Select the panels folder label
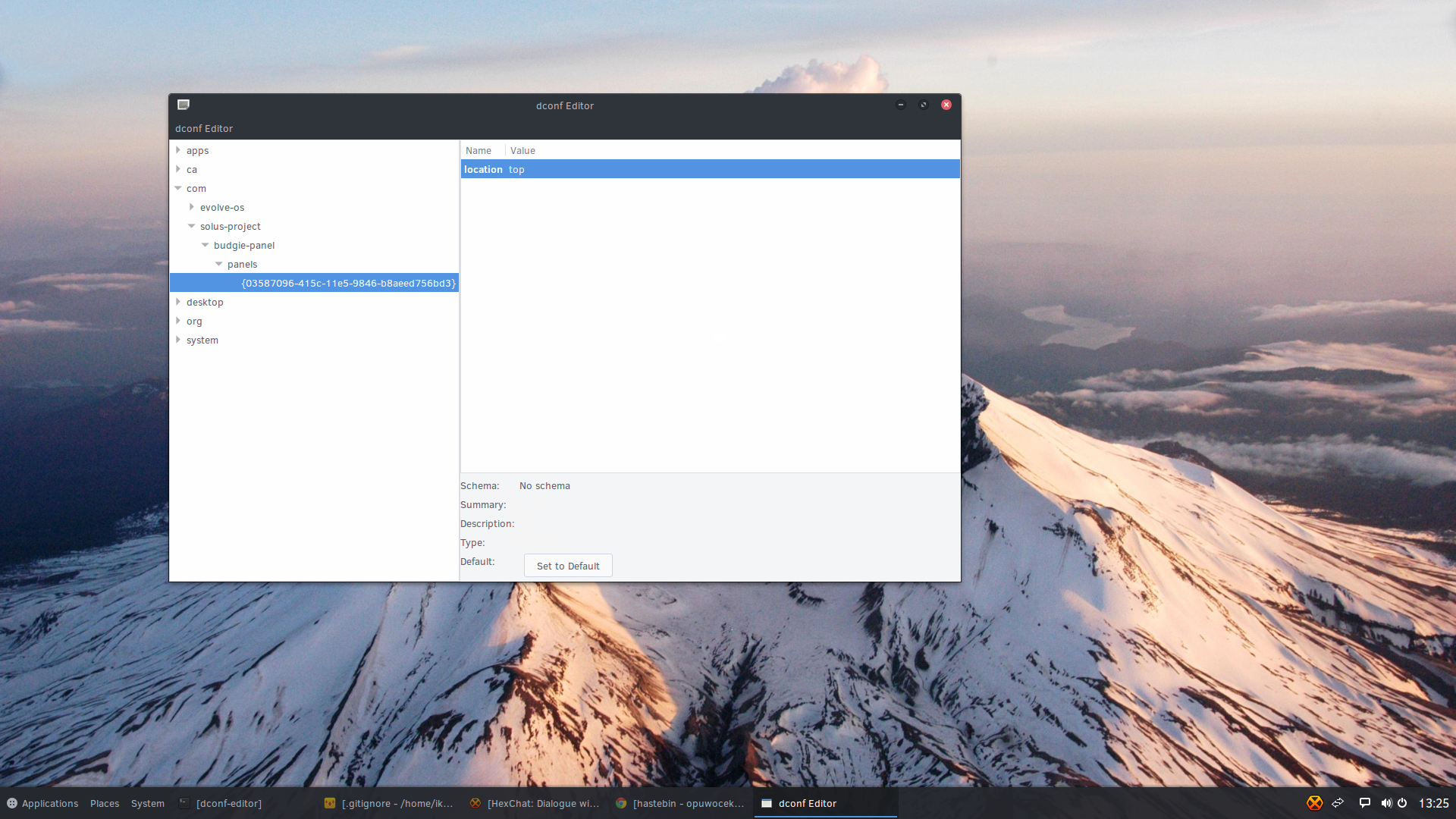Viewport: 1456px width, 819px height. pos(243,264)
